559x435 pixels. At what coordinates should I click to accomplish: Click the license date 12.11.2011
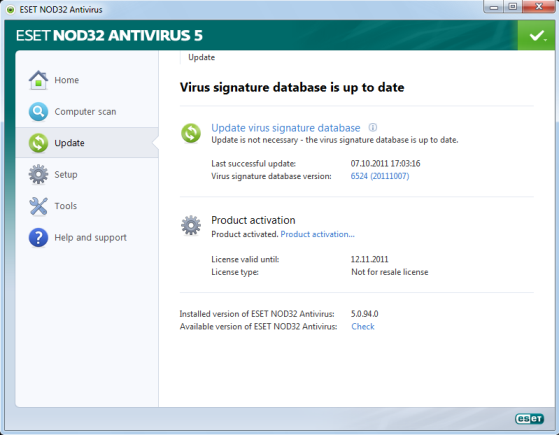[369, 259]
